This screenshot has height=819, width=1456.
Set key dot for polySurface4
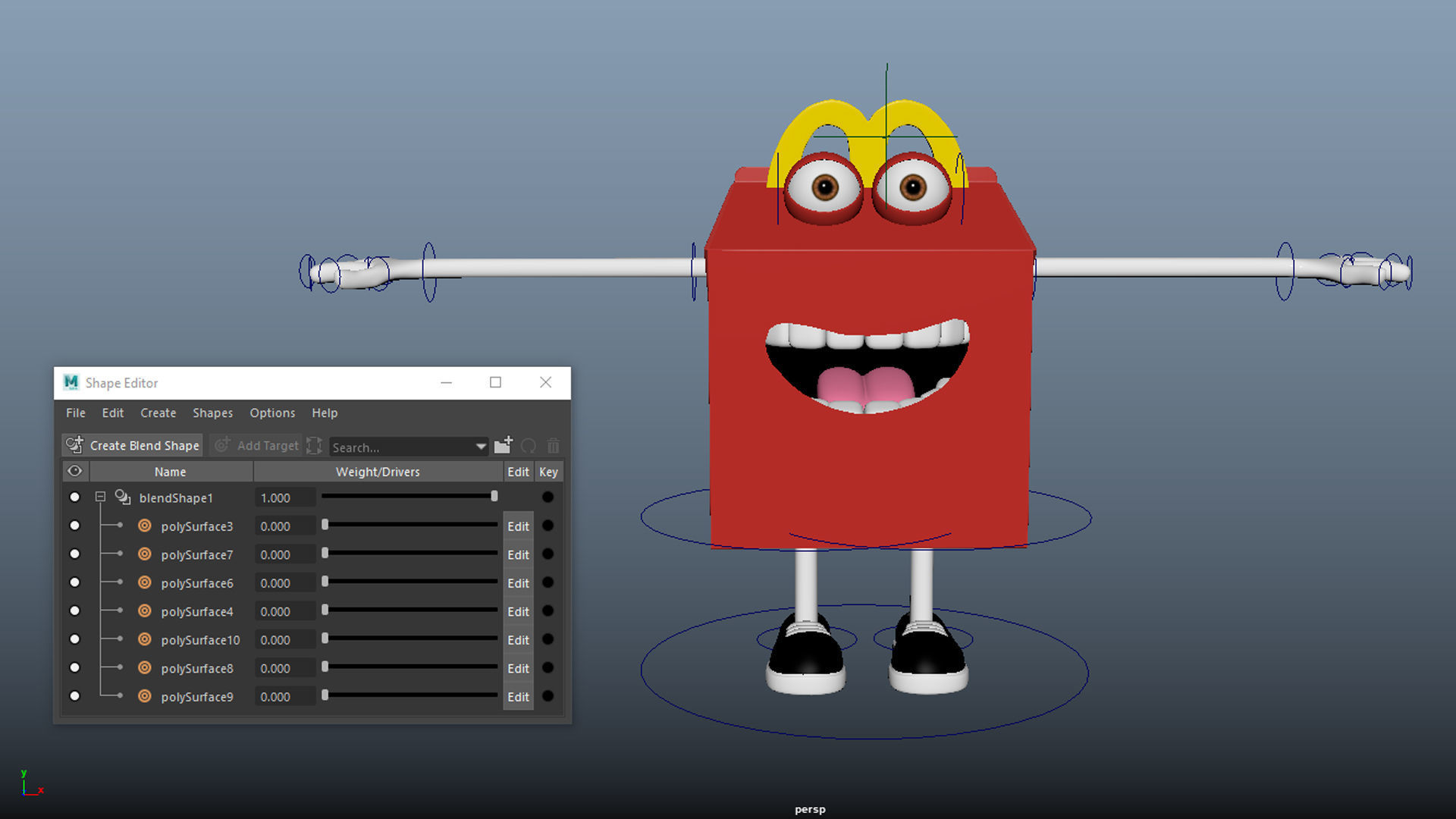click(x=548, y=611)
